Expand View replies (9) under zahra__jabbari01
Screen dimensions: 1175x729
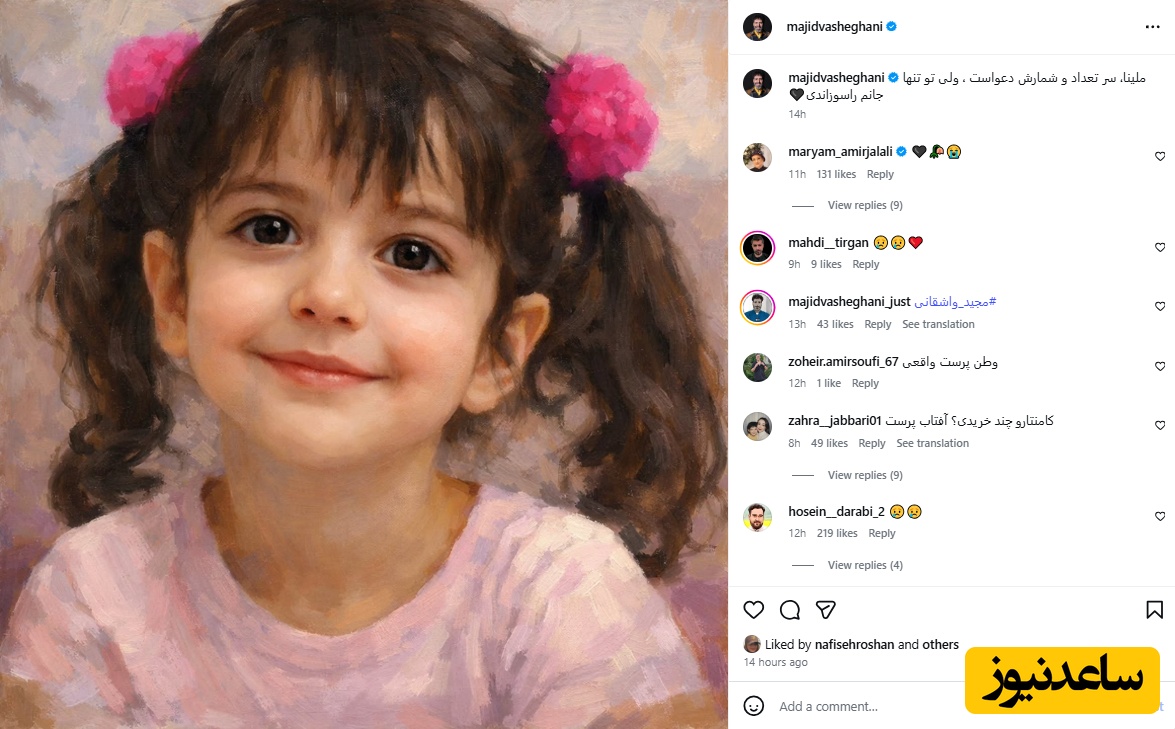(865, 475)
